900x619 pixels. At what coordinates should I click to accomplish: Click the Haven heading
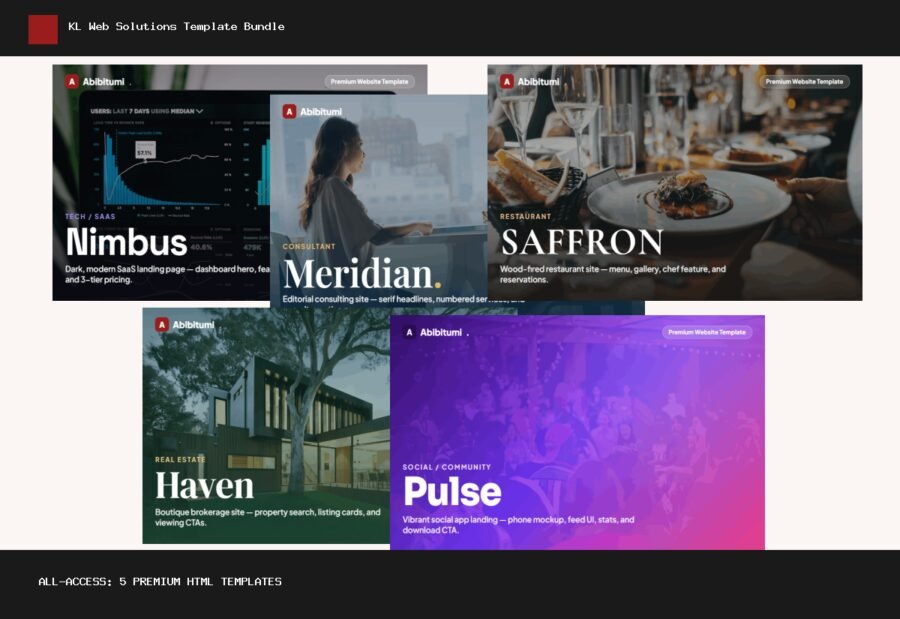[x=204, y=486]
